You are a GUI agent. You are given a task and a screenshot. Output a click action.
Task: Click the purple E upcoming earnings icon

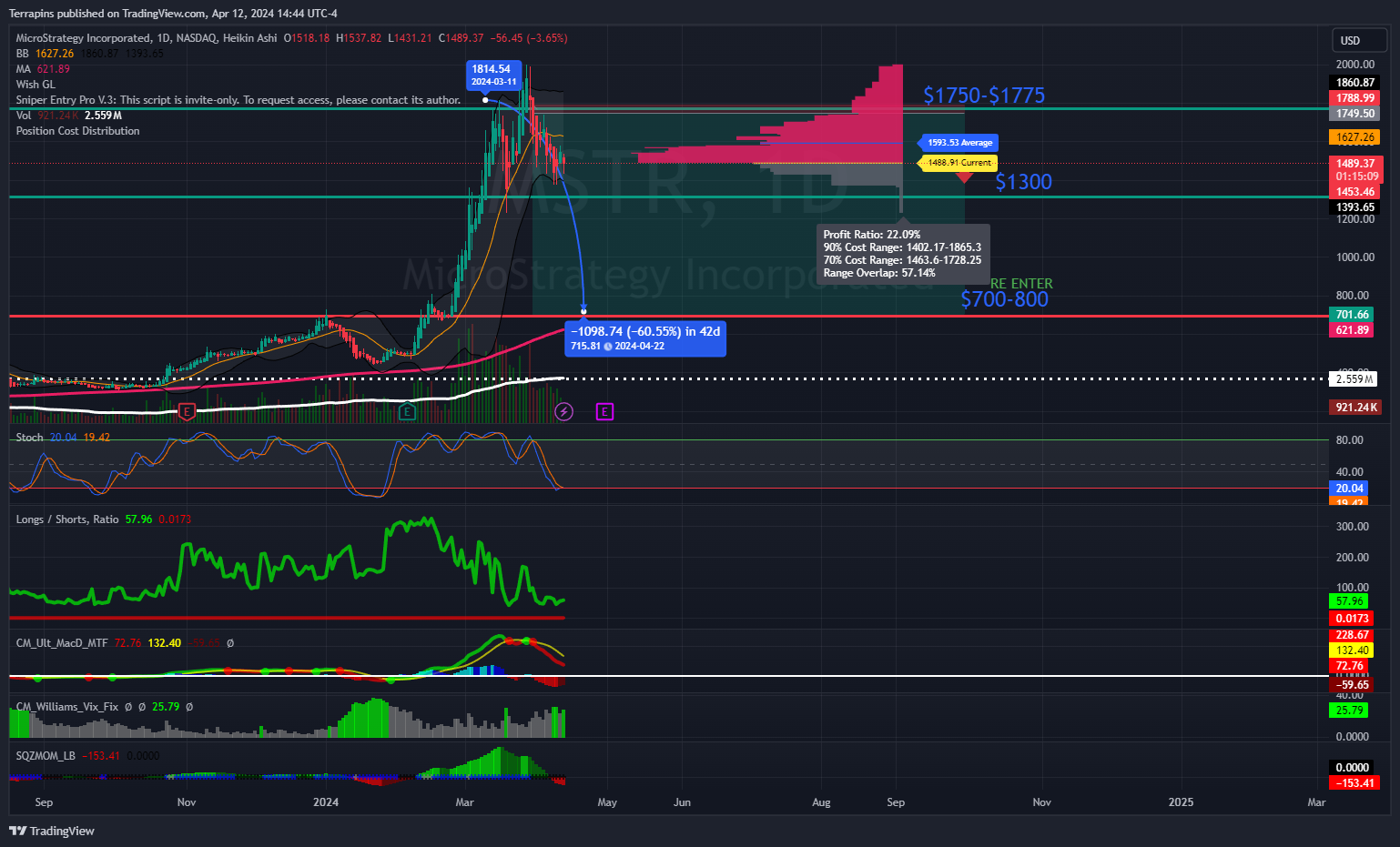(x=604, y=412)
